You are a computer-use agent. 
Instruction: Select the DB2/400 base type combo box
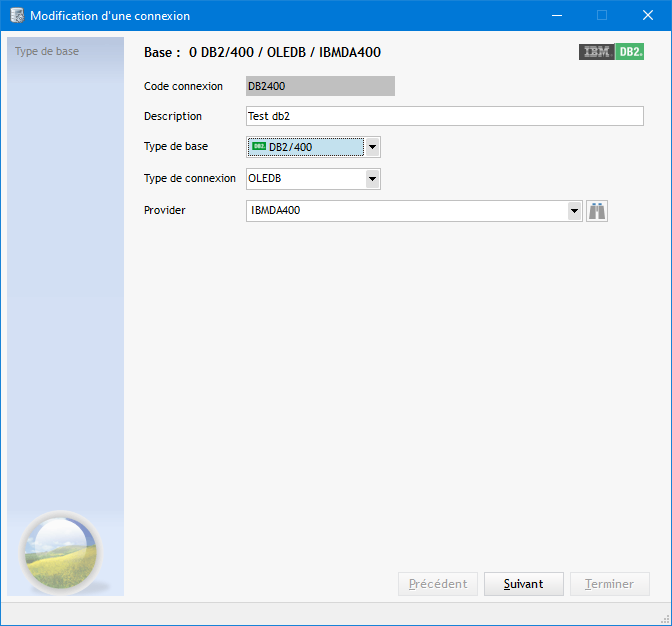click(x=313, y=147)
